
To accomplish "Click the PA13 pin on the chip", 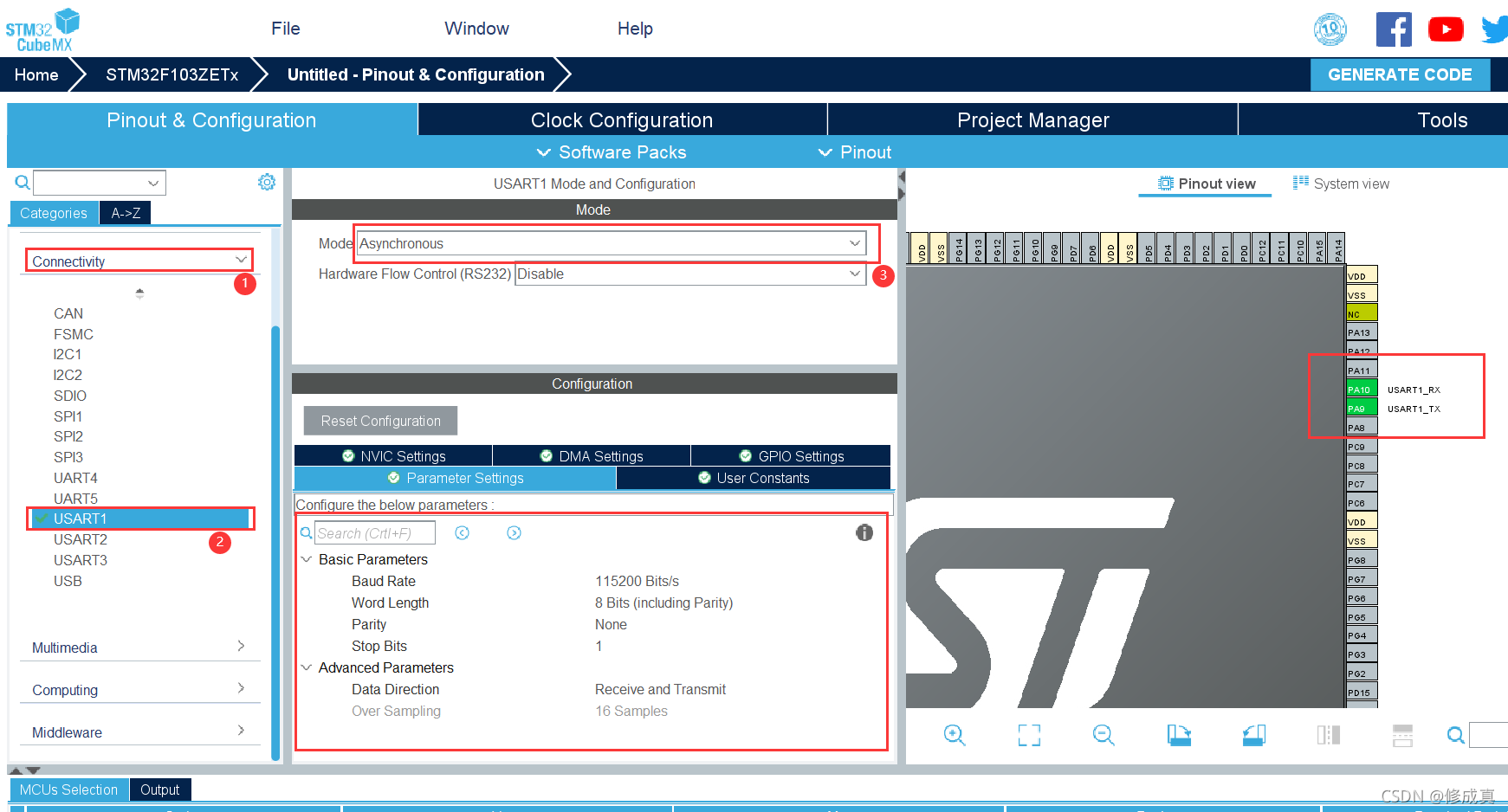I will [x=1362, y=332].
